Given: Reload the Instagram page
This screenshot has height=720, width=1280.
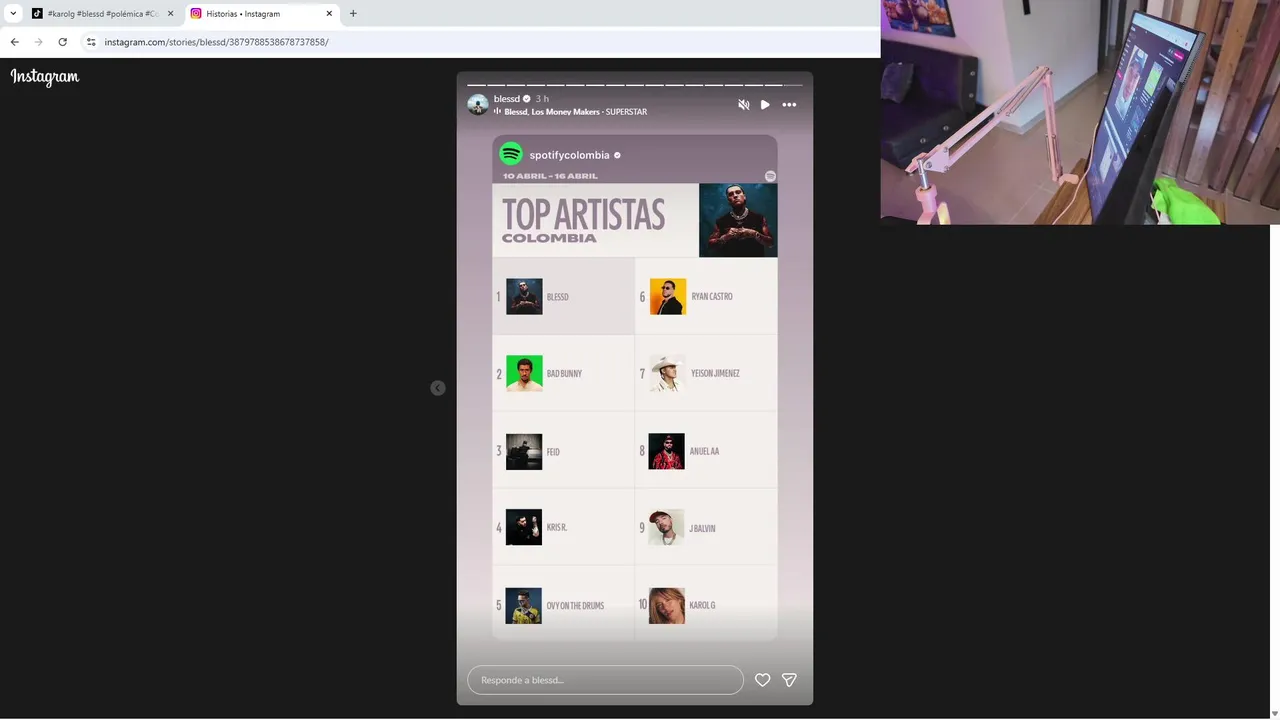Looking at the screenshot, I should click(x=63, y=42).
